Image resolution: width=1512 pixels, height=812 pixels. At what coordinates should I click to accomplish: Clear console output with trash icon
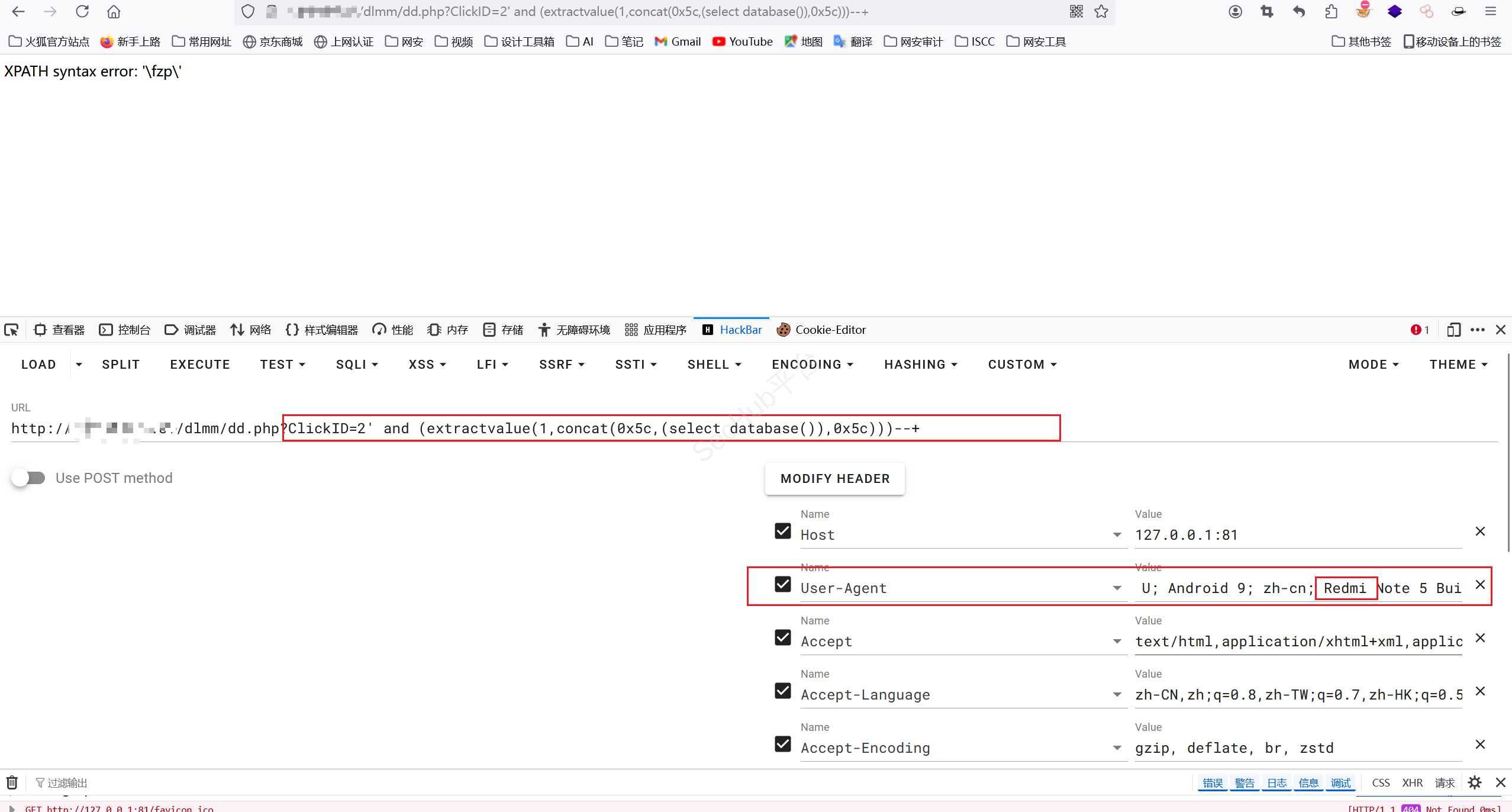(x=12, y=782)
